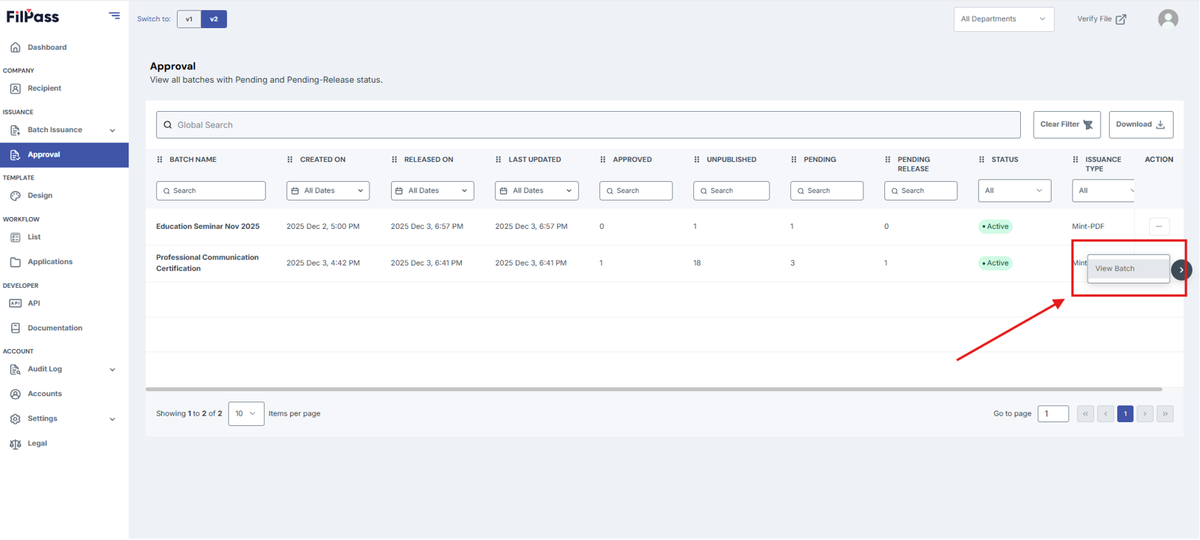Open Accounts in the sidebar
This screenshot has width=1200, height=540.
click(44, 394)
